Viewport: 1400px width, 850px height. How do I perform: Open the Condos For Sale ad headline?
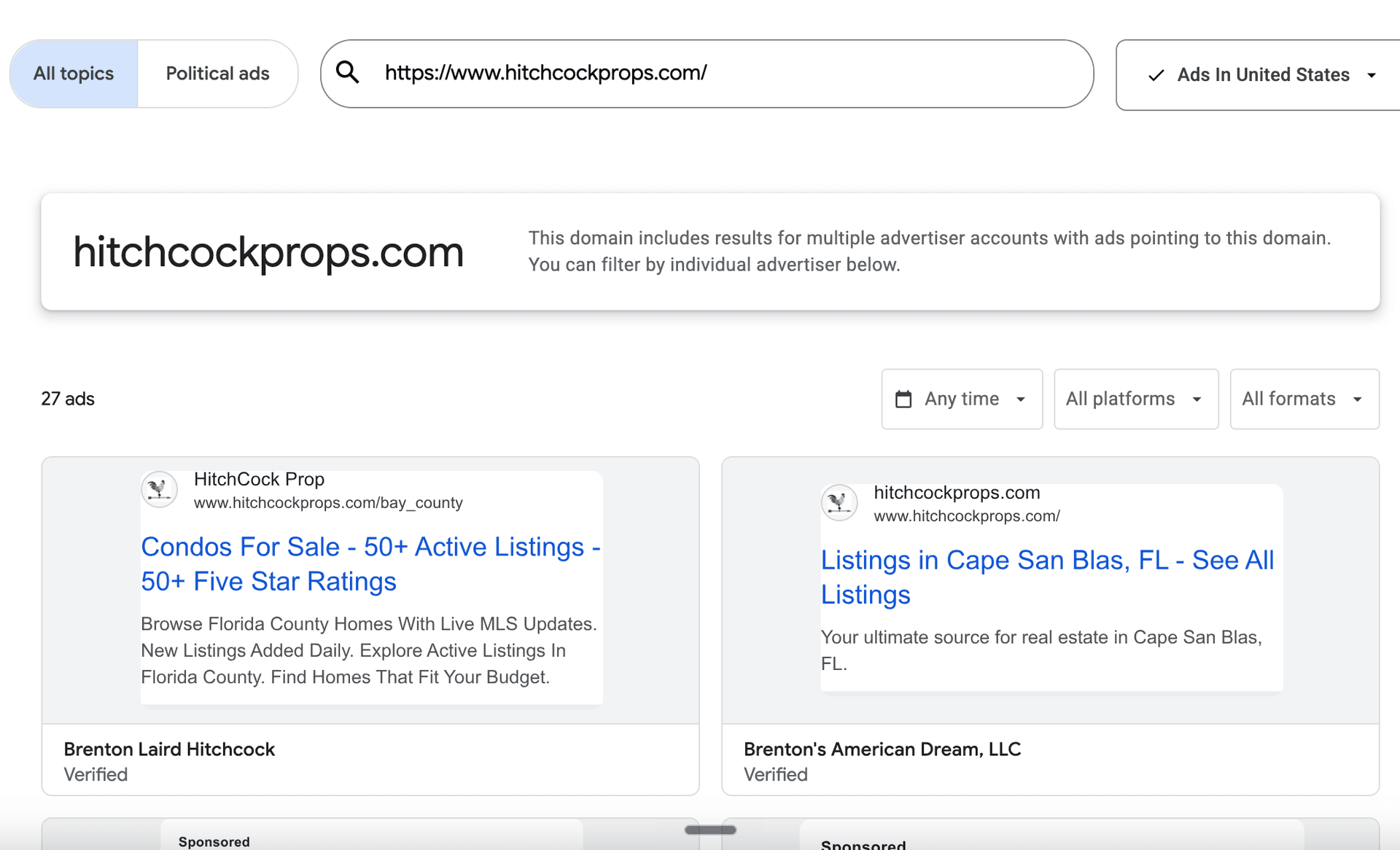tap(370, 564)
